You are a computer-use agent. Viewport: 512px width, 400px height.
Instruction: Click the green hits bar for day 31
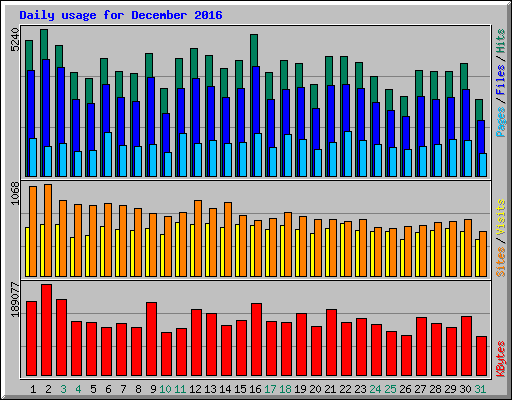479,110
